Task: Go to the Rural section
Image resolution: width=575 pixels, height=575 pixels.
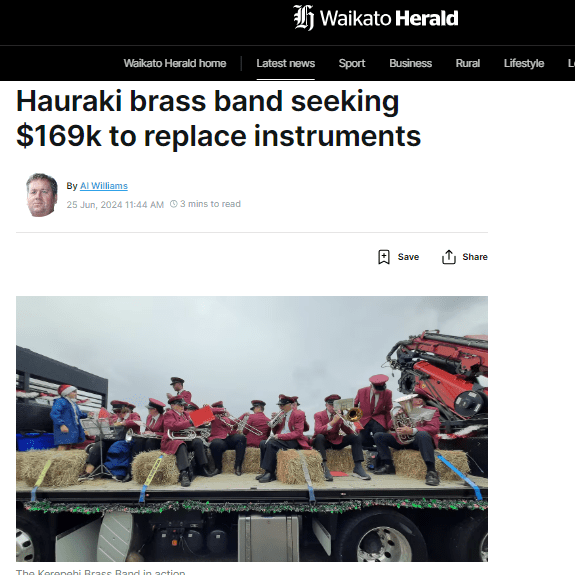Action: coord(468,63)
